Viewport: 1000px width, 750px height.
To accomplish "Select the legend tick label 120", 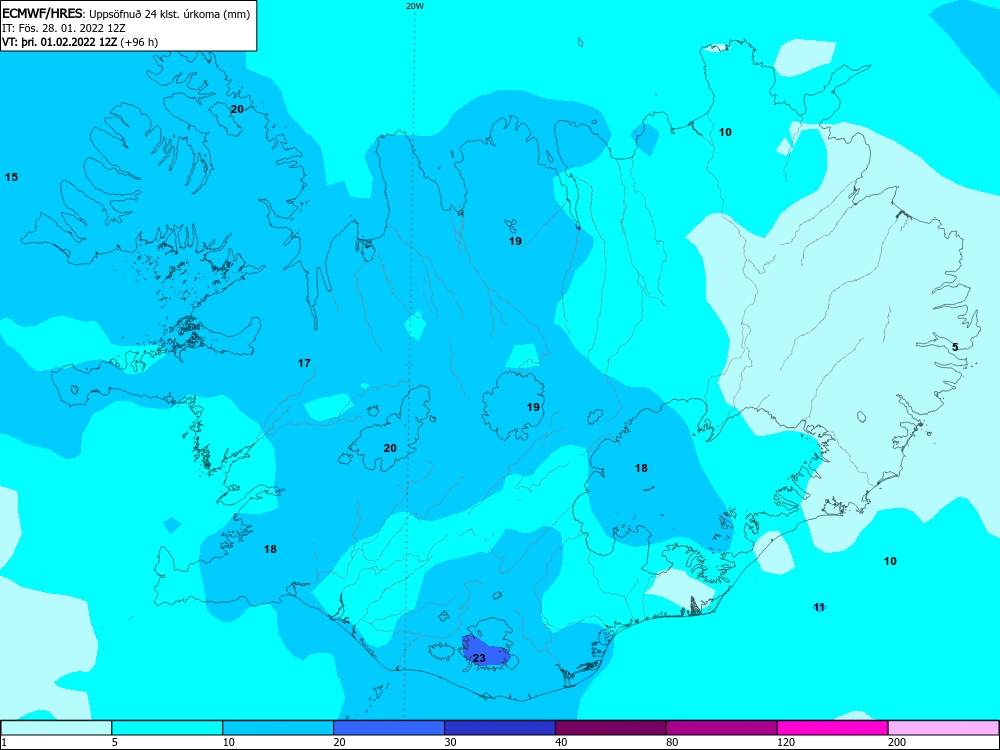I will tap(786, 742).
